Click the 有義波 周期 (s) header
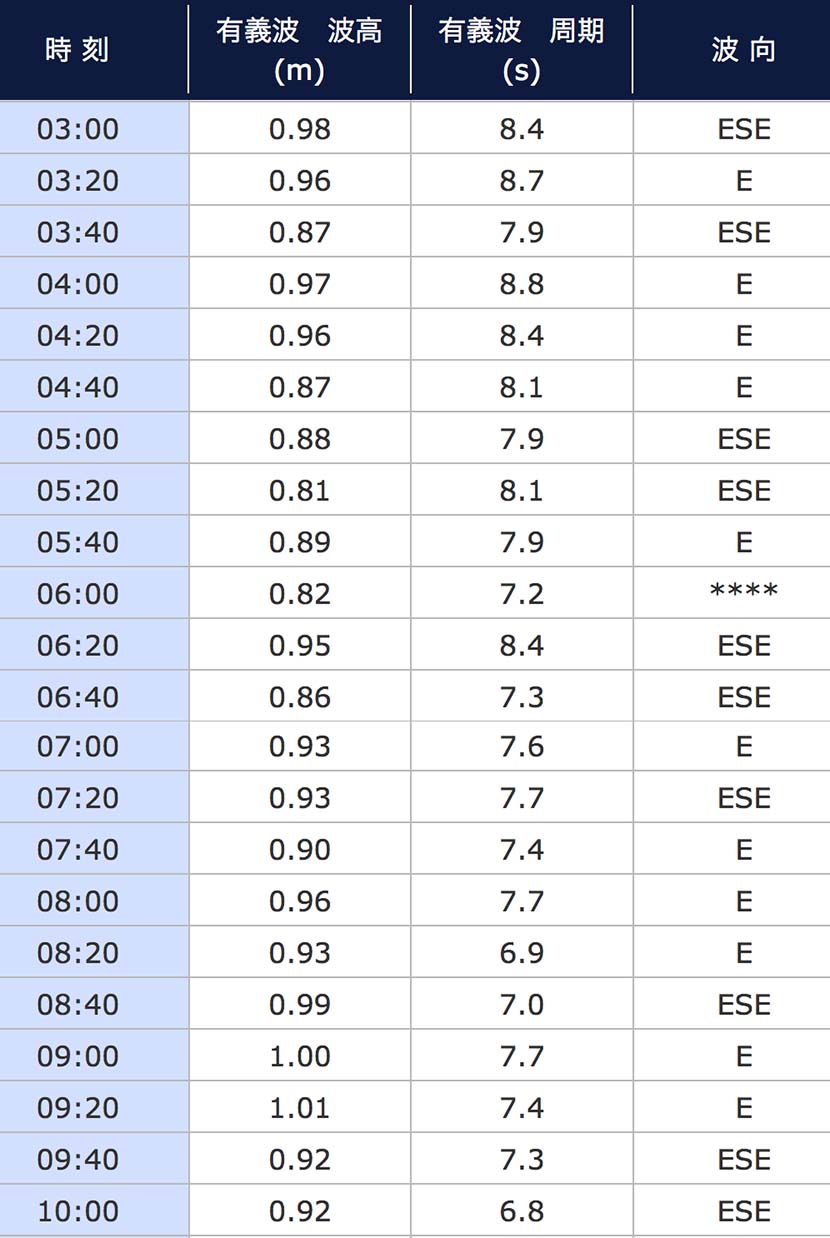The image size is (830, 1238). 522,50
